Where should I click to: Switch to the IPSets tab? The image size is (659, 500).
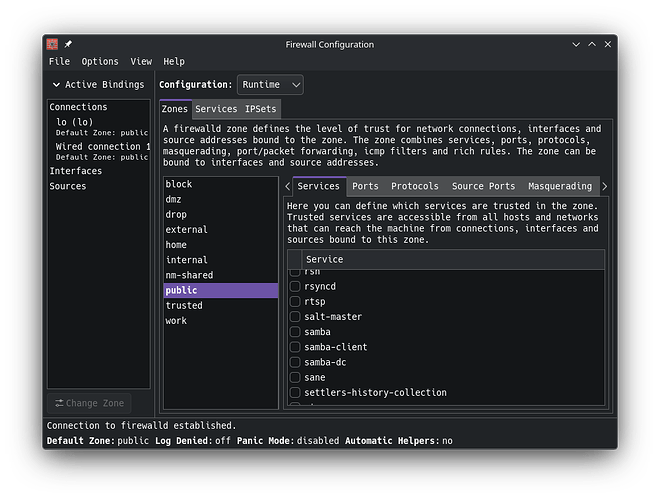261,109
